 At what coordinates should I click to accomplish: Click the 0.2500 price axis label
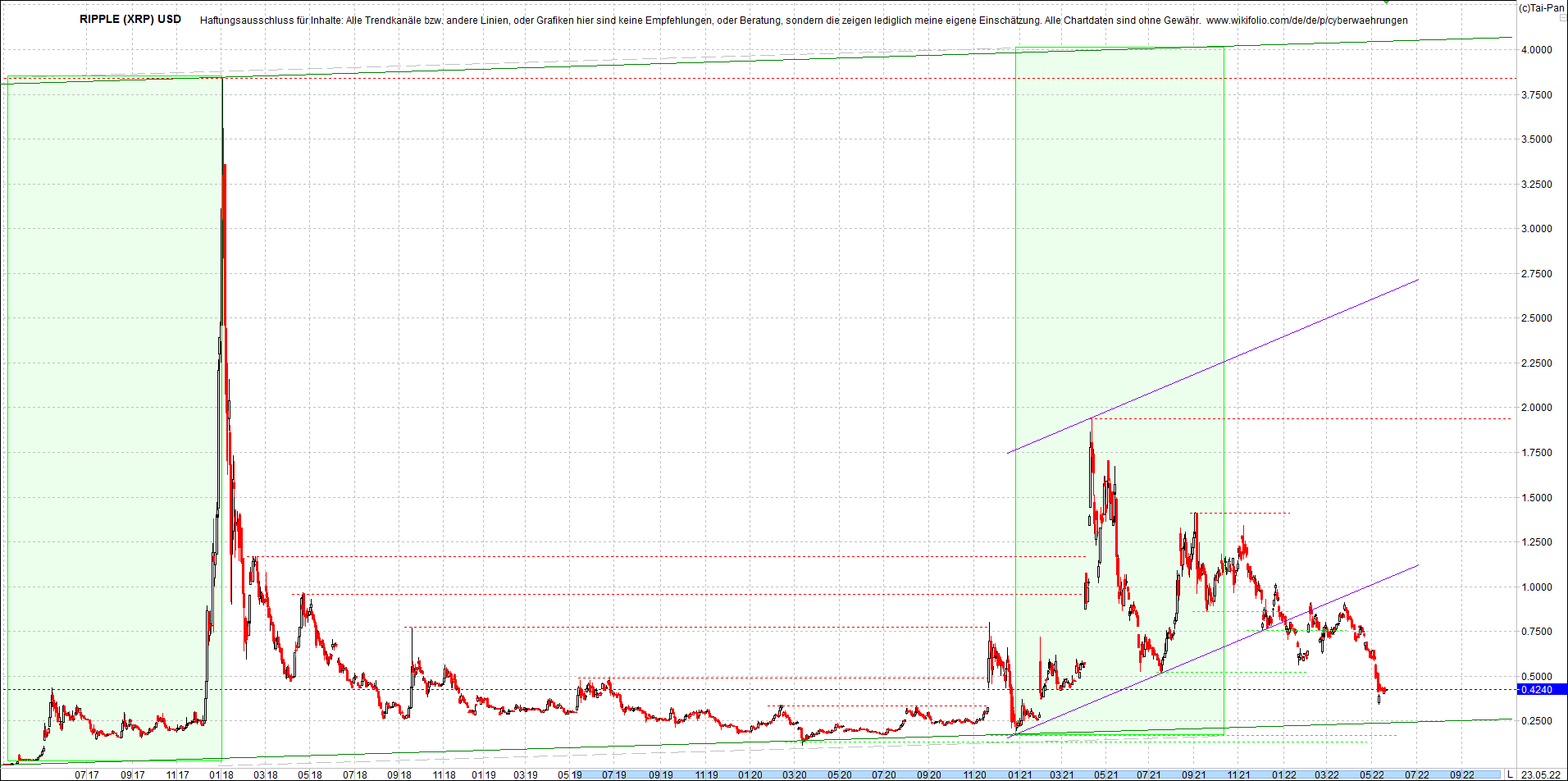[1536, 721]
